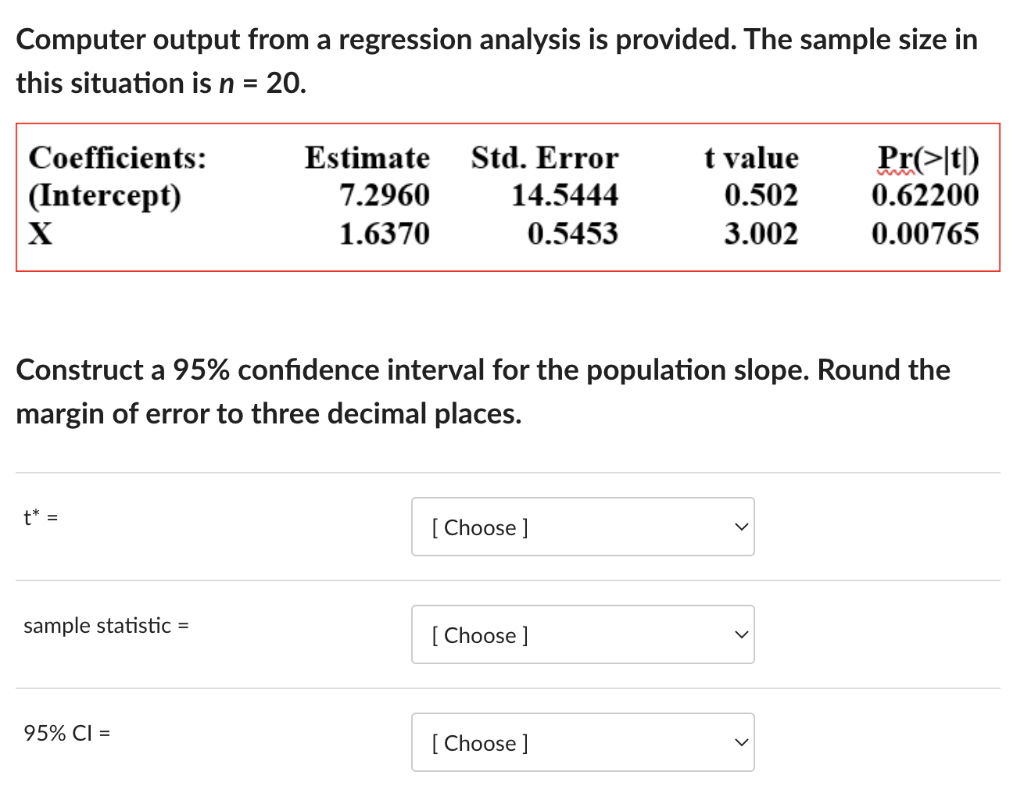Click the t* = label

click(x=37, y=517)
